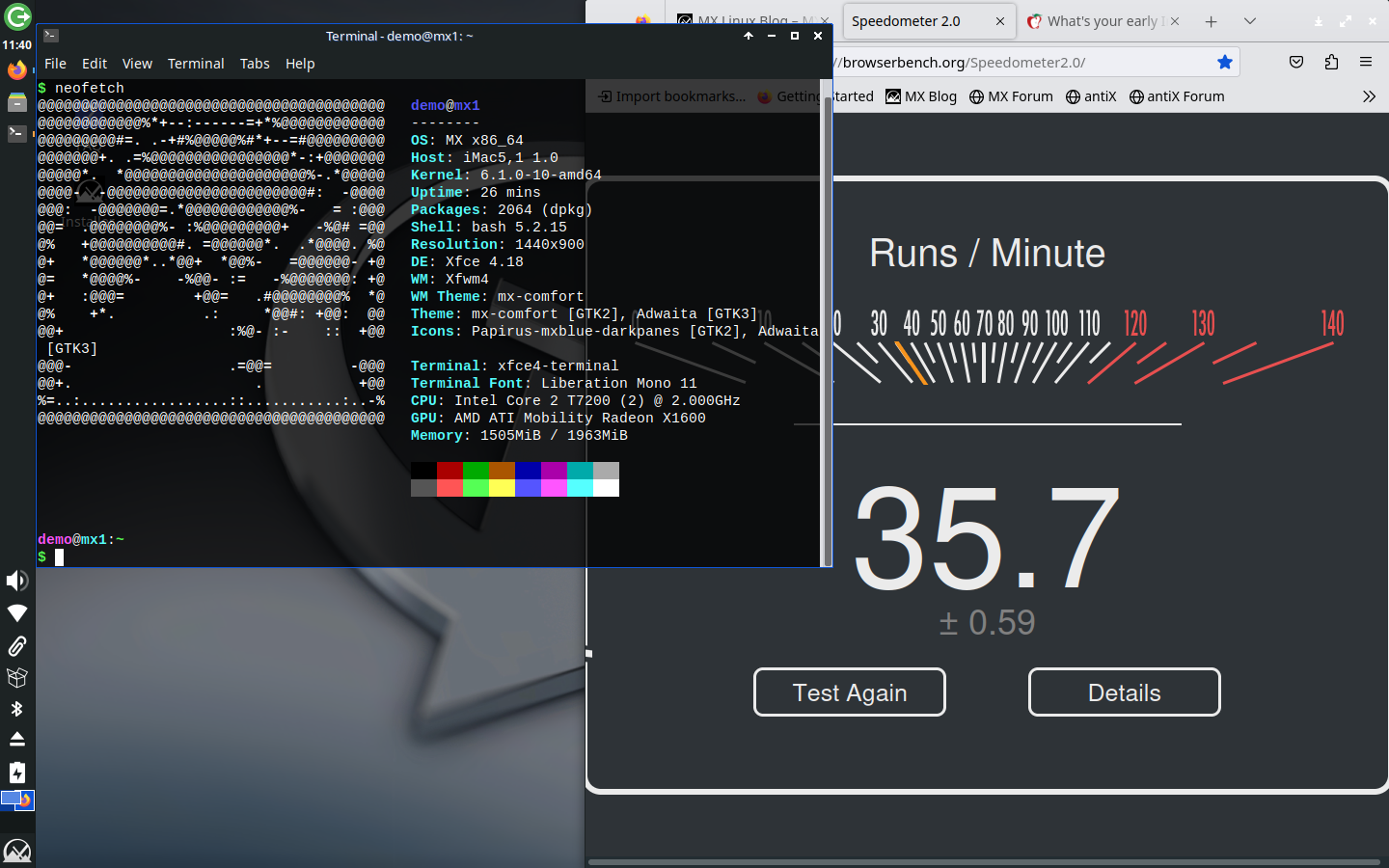
Task: Open the terminal launcher in the side panel
Action: [x=17, y=133]
